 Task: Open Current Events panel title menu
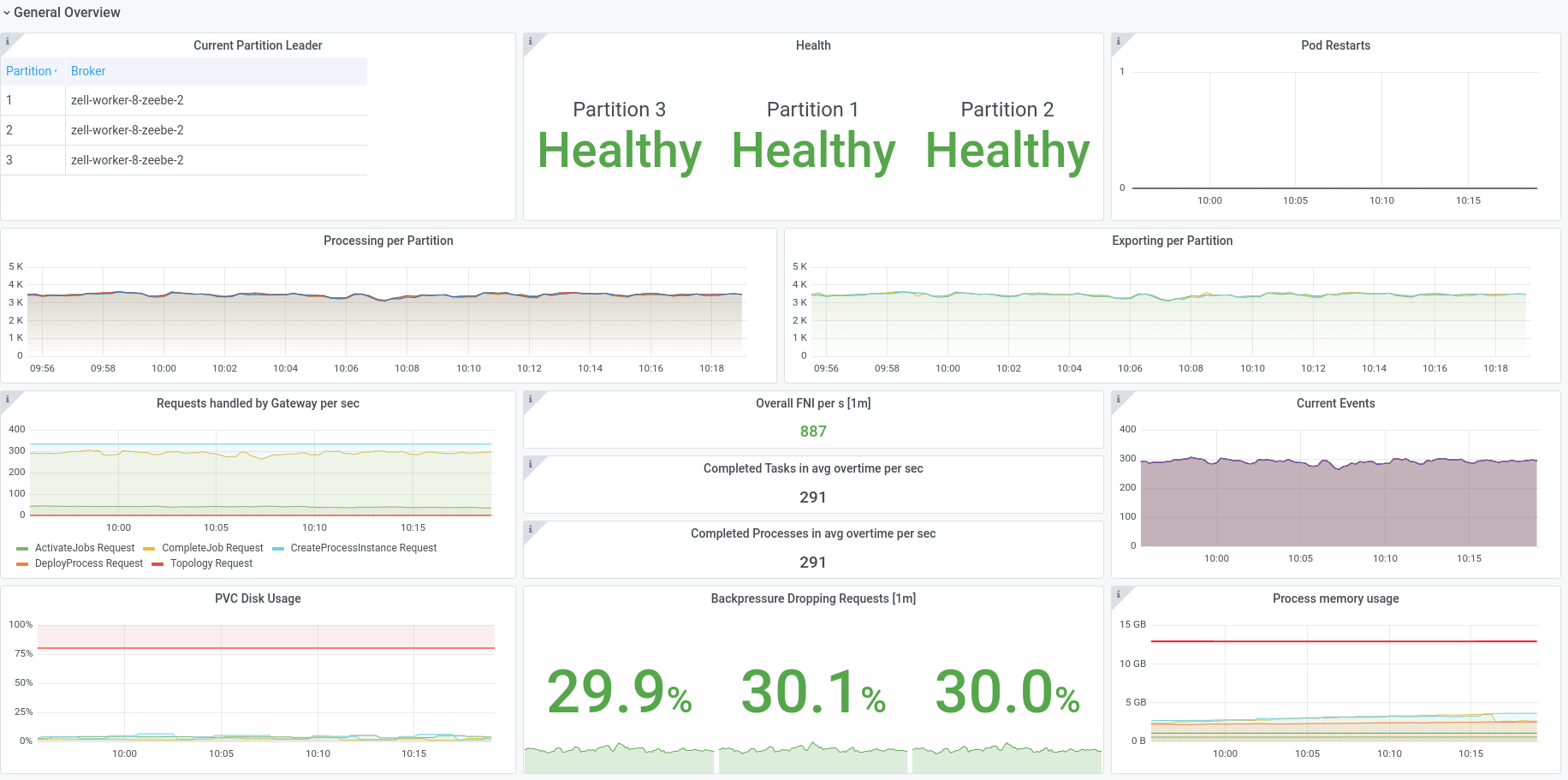[1335, 403]
